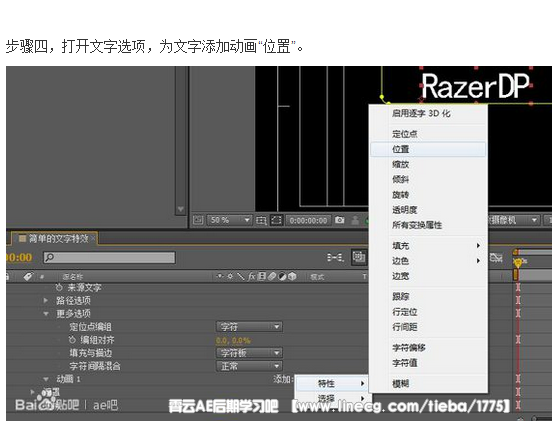Image resolution: width=552 pixels, height=423 pixels.
Task: Choose 缩放 in the property menu
Action: coord(428,164)
